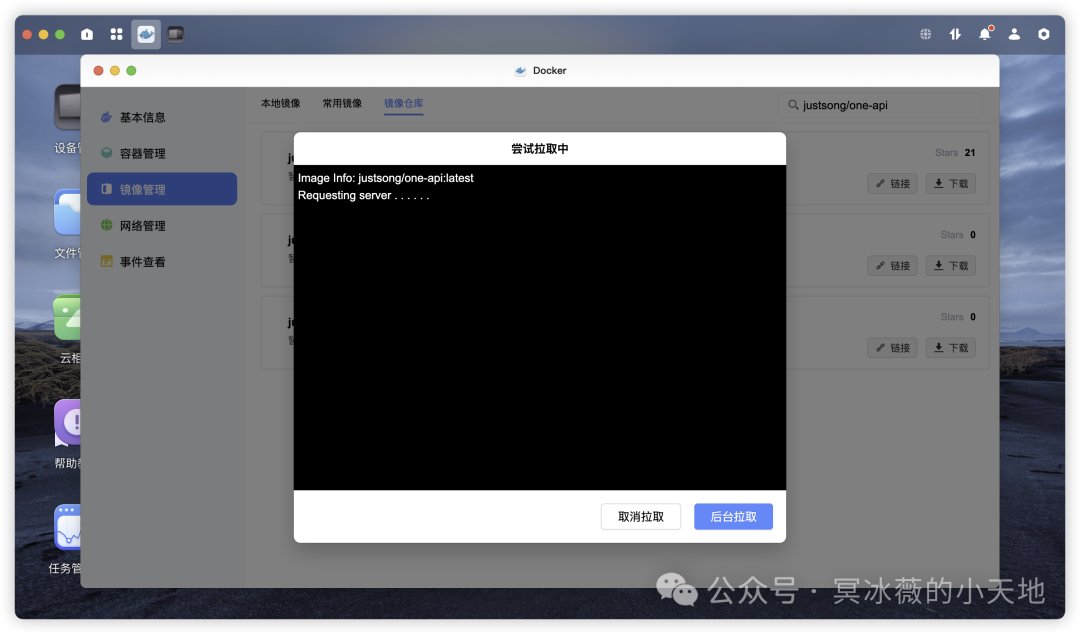This screenshot has width=1080, height=634.
Task: Click 下载 in the second result row
Action: point(951,265)
